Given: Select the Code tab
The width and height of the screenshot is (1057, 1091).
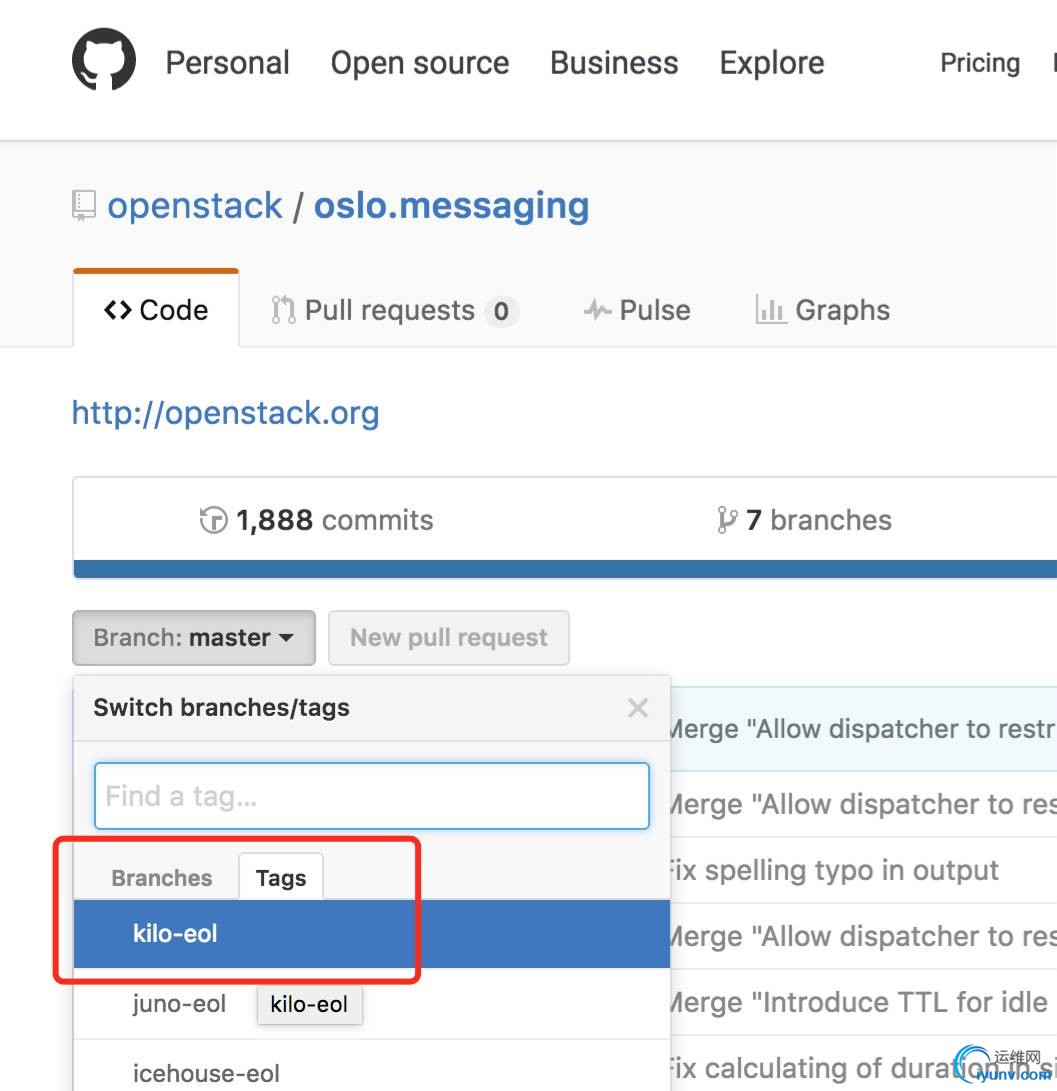Looking at the screenshot, I should click(156, 310).
